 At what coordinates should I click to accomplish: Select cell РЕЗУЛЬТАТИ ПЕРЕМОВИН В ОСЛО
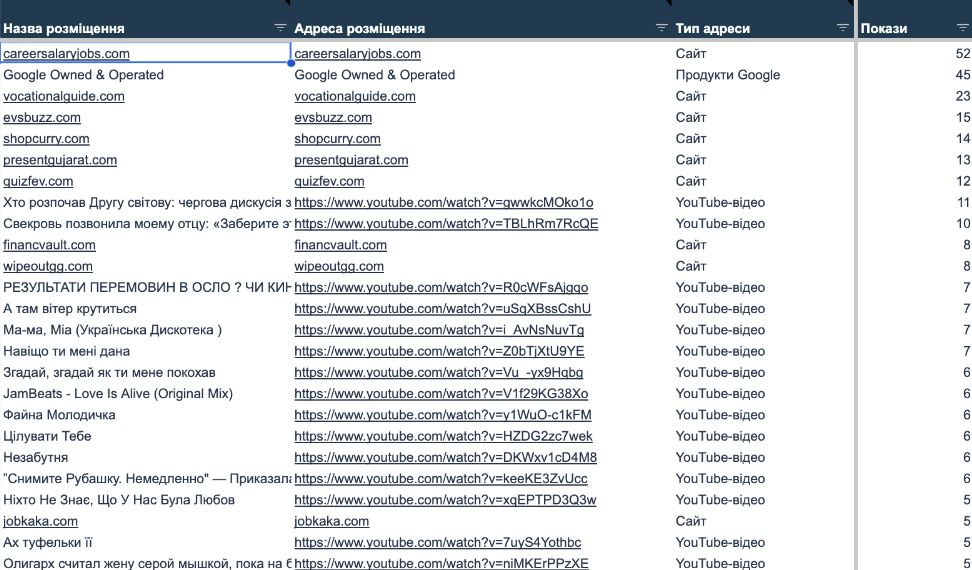coord(145,287)
